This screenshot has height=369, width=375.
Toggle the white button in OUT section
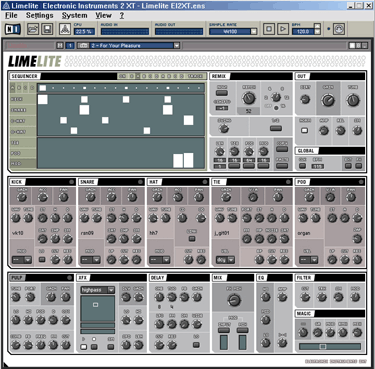pos(304,131)
